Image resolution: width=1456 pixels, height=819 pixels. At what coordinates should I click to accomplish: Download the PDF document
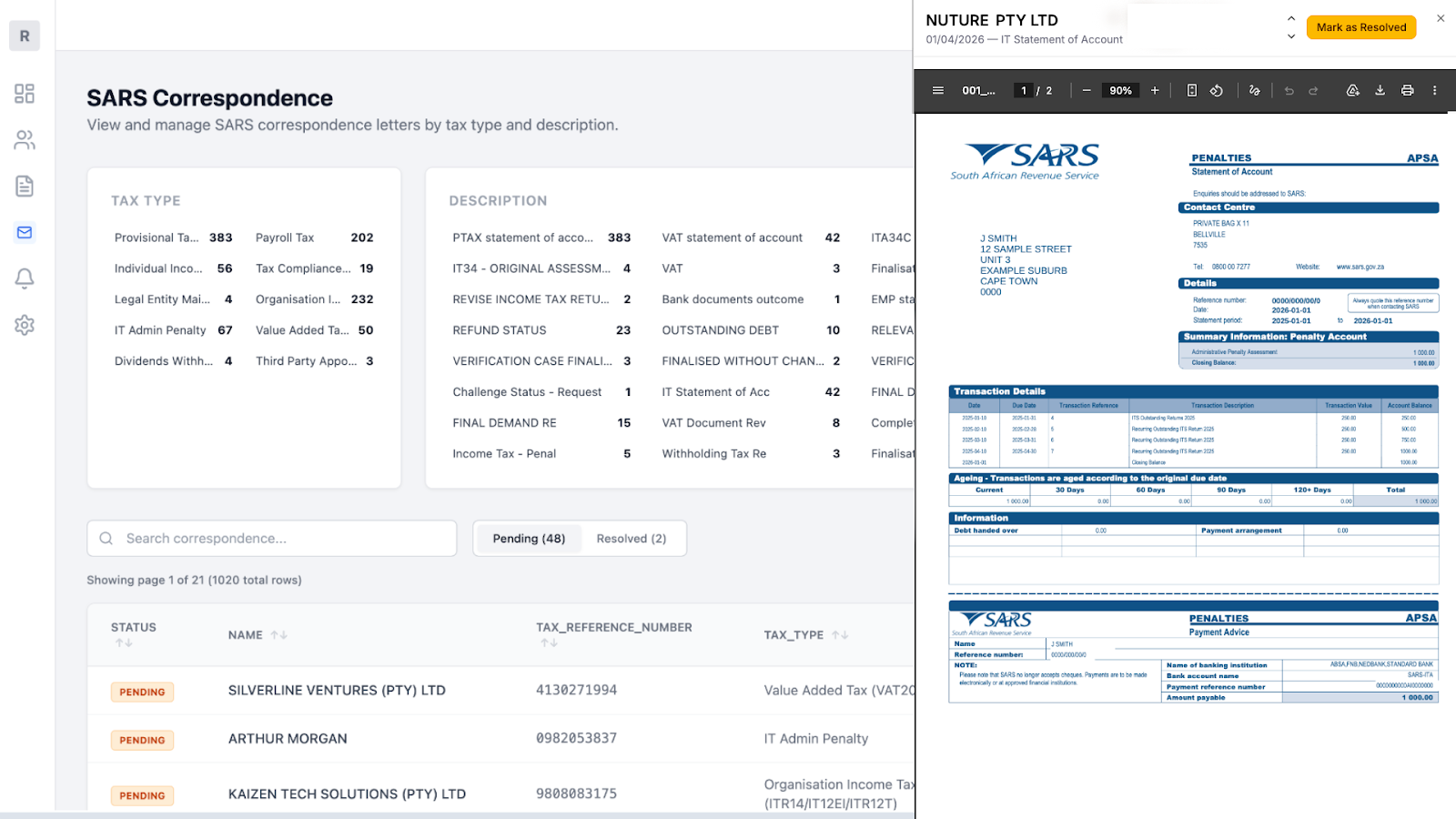click(1380, 90)
